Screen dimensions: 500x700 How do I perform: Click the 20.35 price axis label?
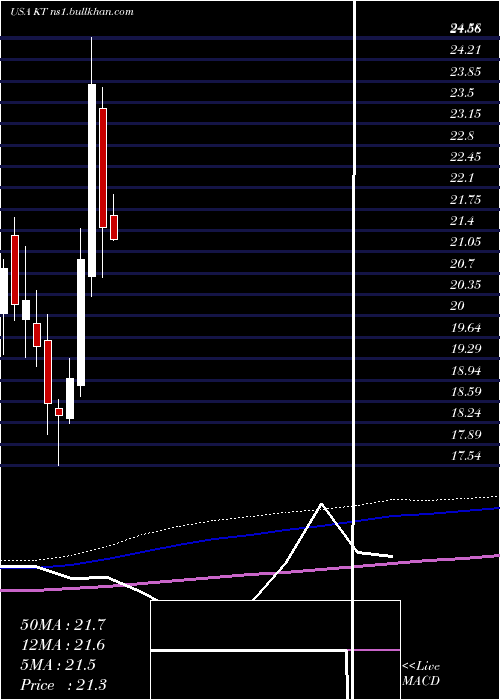coord(465,285)
